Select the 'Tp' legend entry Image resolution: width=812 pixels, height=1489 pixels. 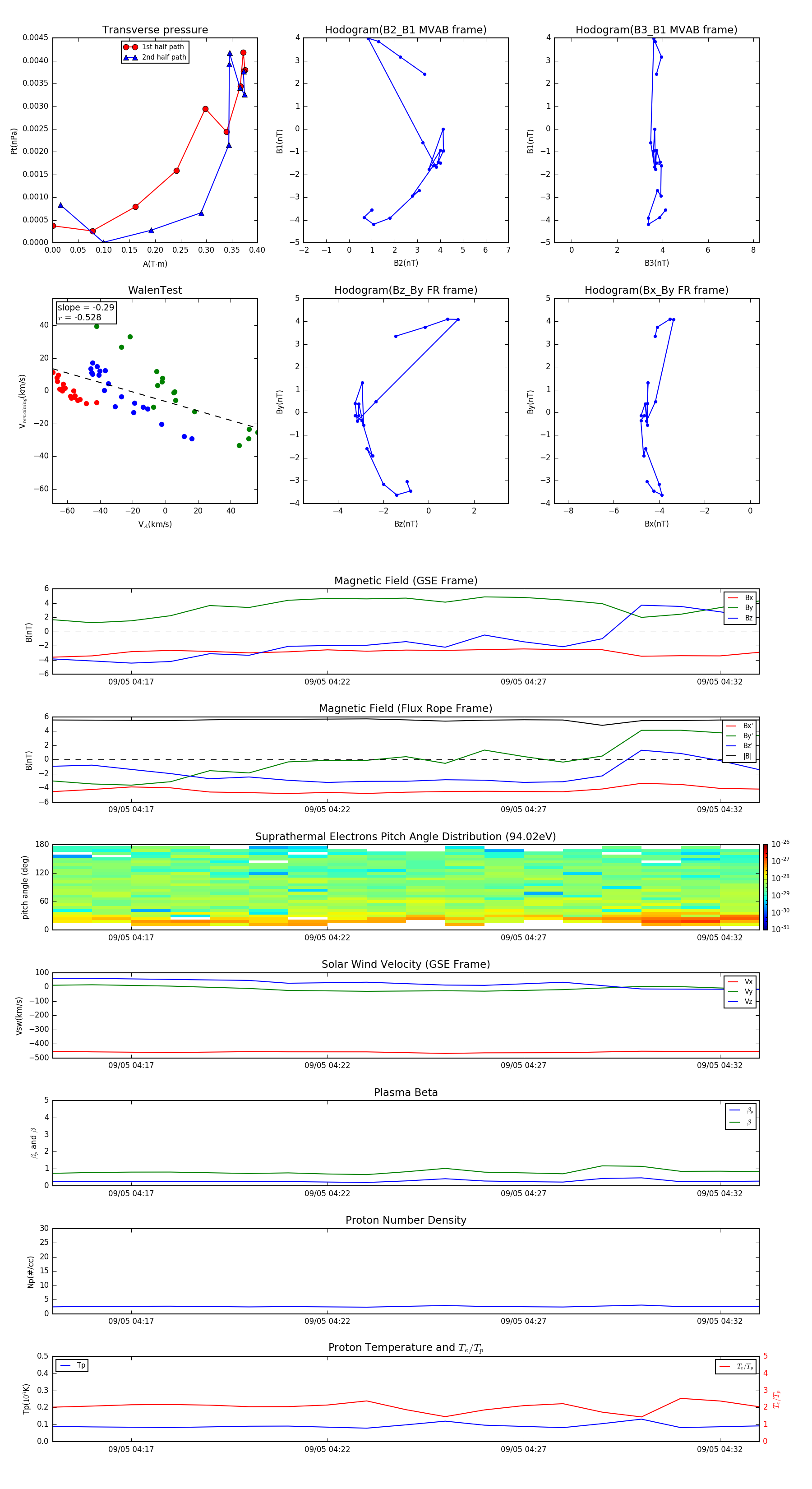(72, 1365)
